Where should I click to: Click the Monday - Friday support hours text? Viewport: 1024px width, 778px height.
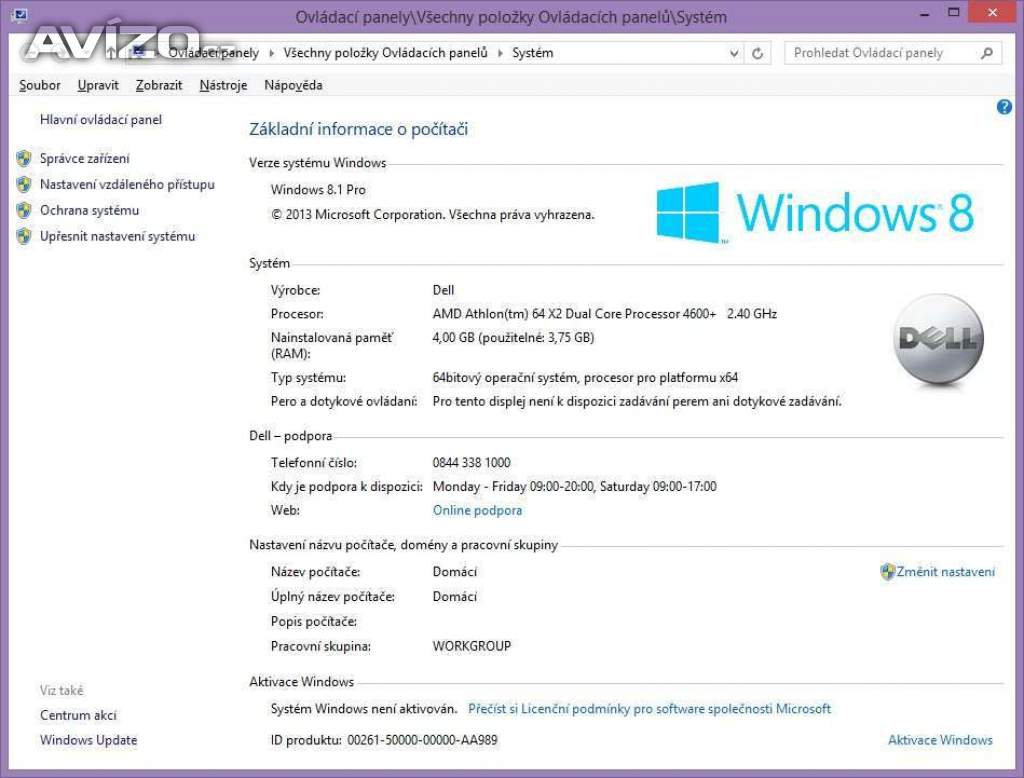(x=575, y=487)
